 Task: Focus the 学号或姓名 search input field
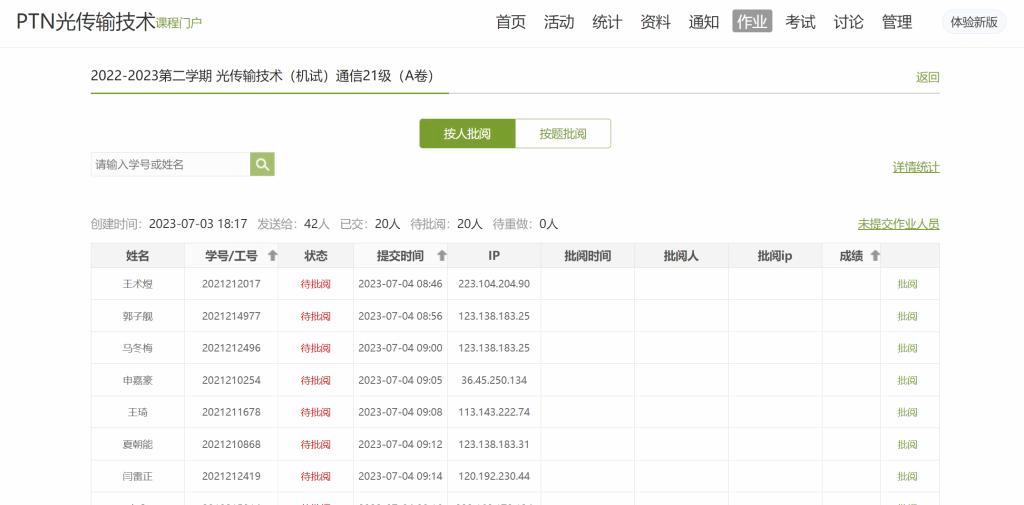170,164
